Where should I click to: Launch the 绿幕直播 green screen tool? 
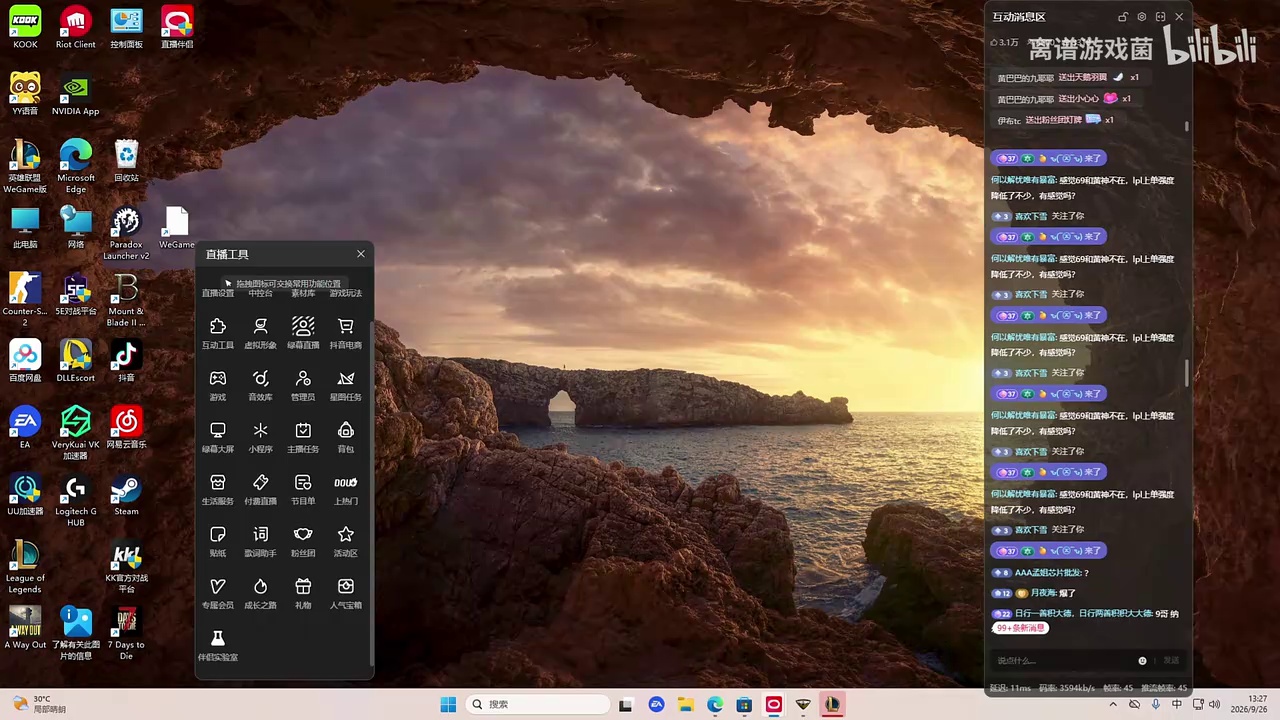[x=303, y=333]
